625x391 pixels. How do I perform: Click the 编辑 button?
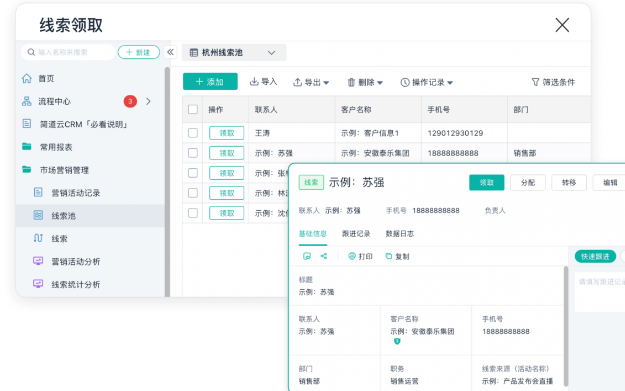609,183
